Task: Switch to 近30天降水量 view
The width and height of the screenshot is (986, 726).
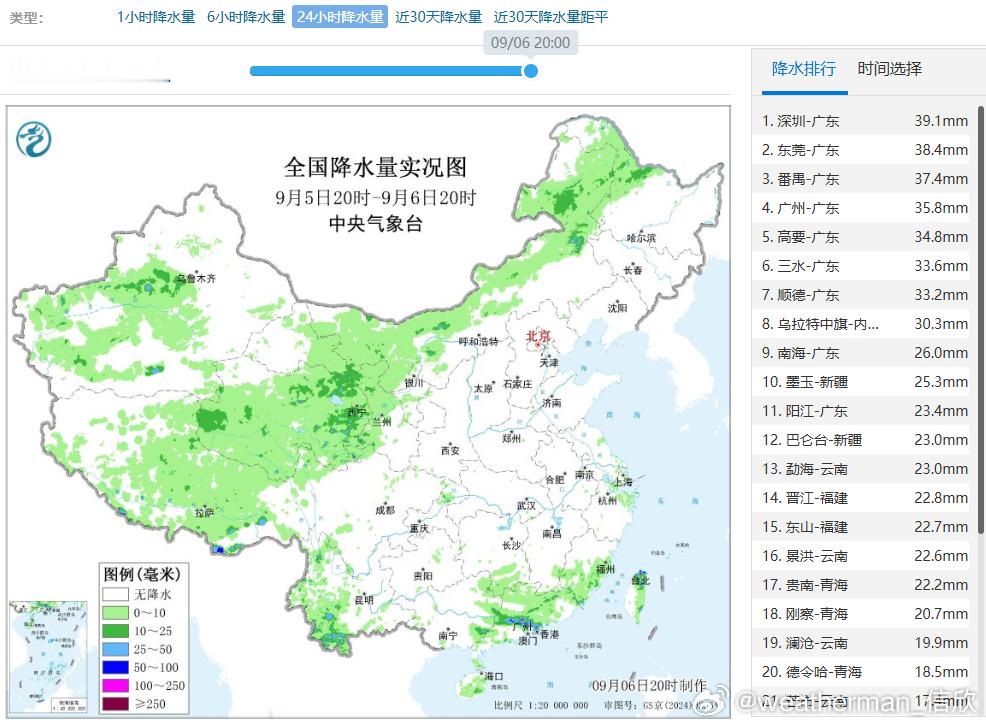Action: (x=438, y=17)
